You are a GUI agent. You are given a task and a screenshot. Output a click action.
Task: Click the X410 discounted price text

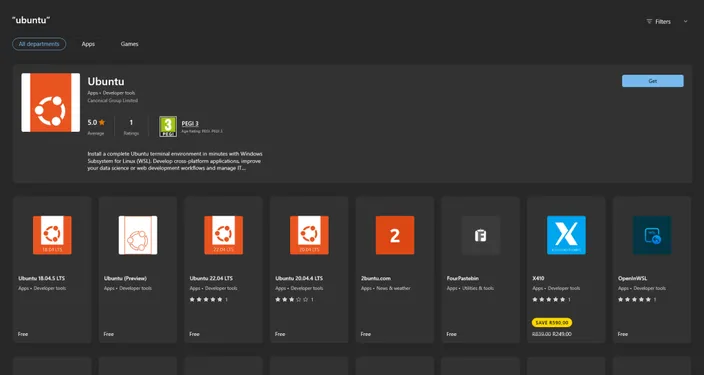pos(562,334)
